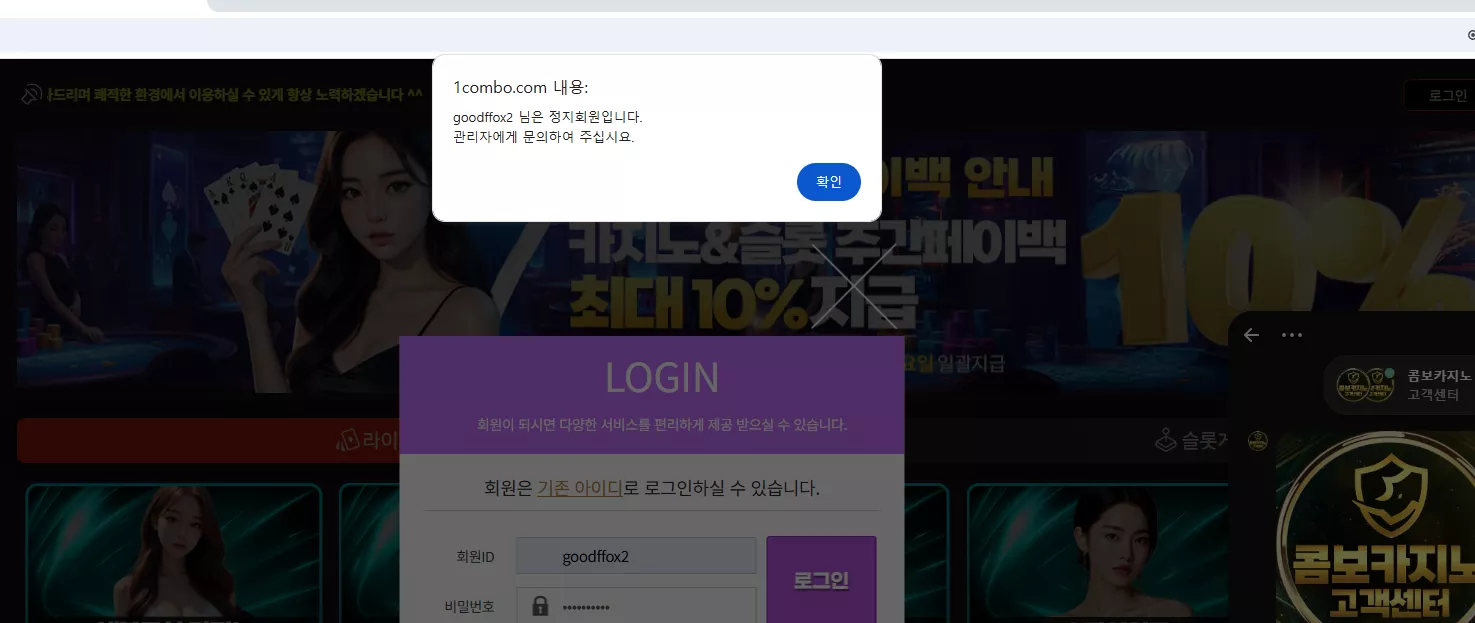The width and height of the screenshot is (1475, 623).
Task: Open the 기존 아이디 link
Action: [580, 489]
